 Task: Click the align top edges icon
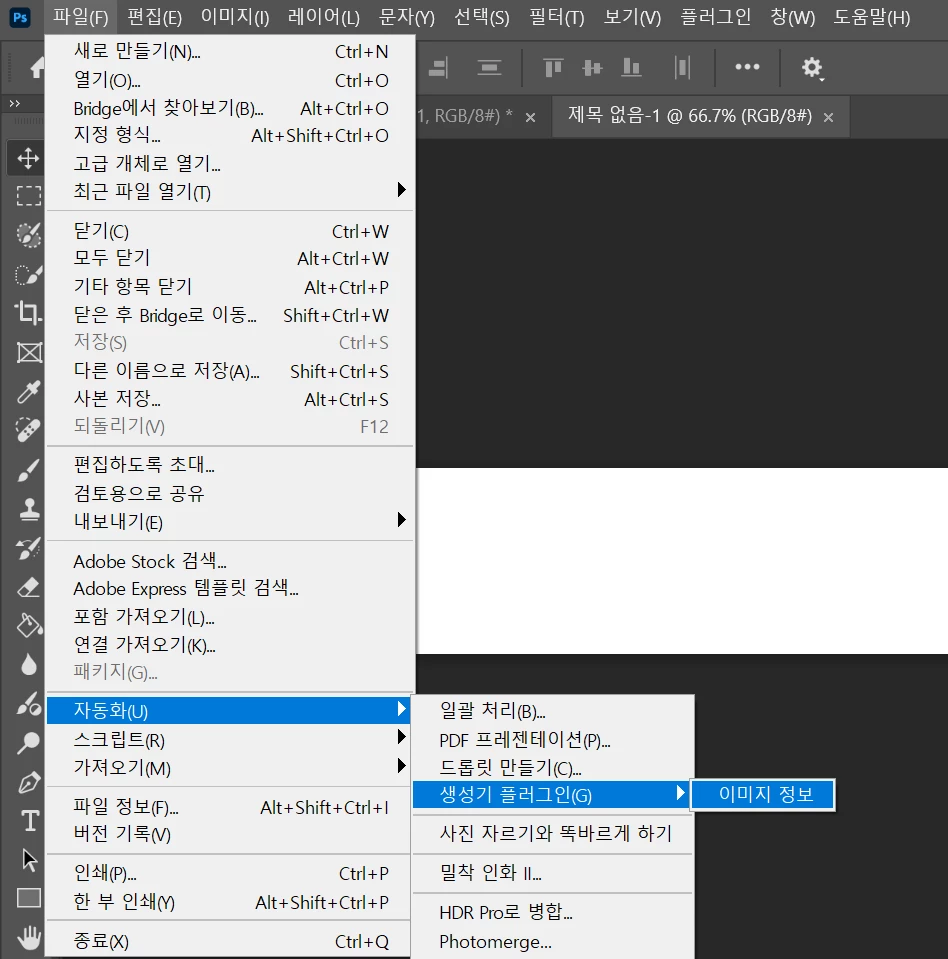[553, 67]
